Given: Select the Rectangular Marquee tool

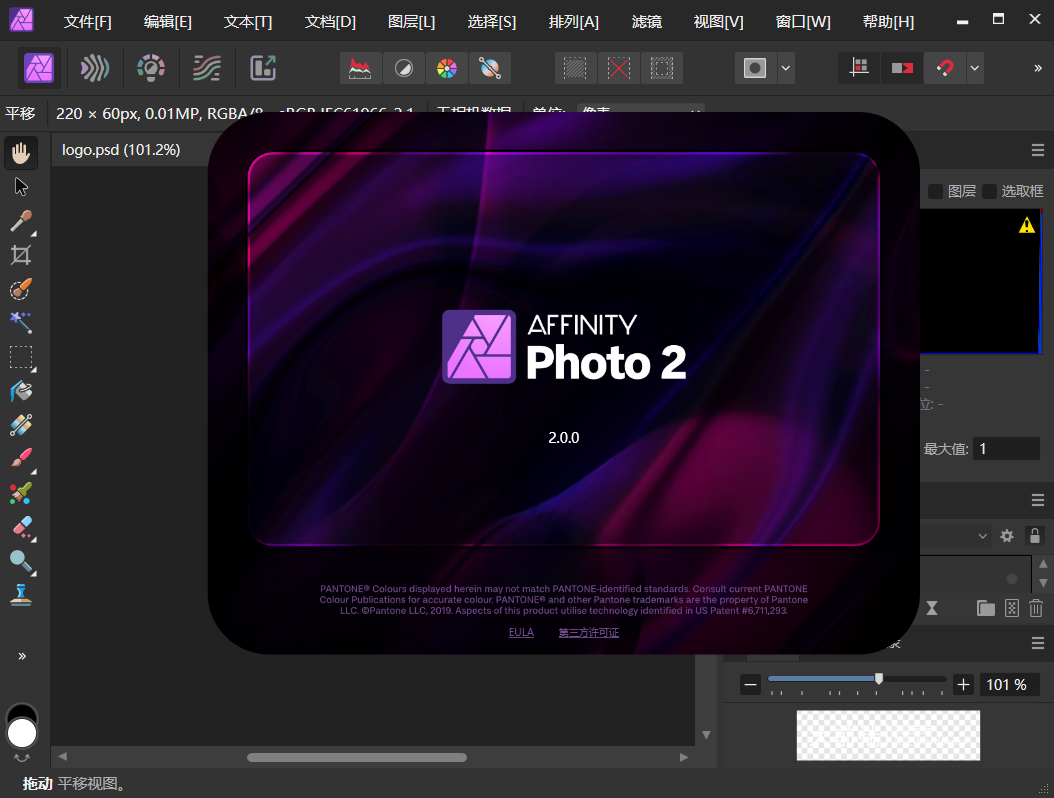Looking at the screenshot, I should (x=21, y=357).
